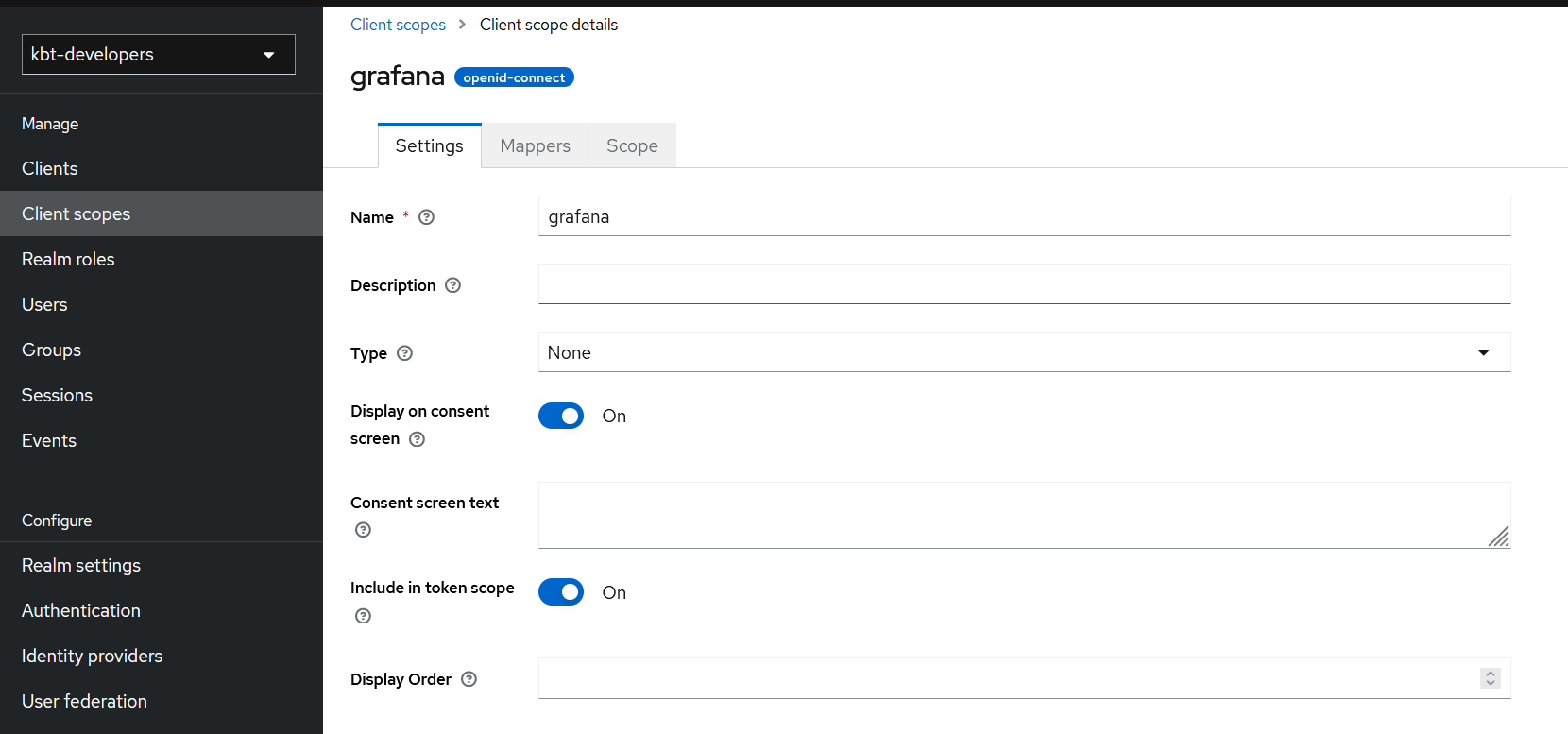The image size is (1568, 734).
Task: Open the Scope tab
Action: (x=632, y=145)
